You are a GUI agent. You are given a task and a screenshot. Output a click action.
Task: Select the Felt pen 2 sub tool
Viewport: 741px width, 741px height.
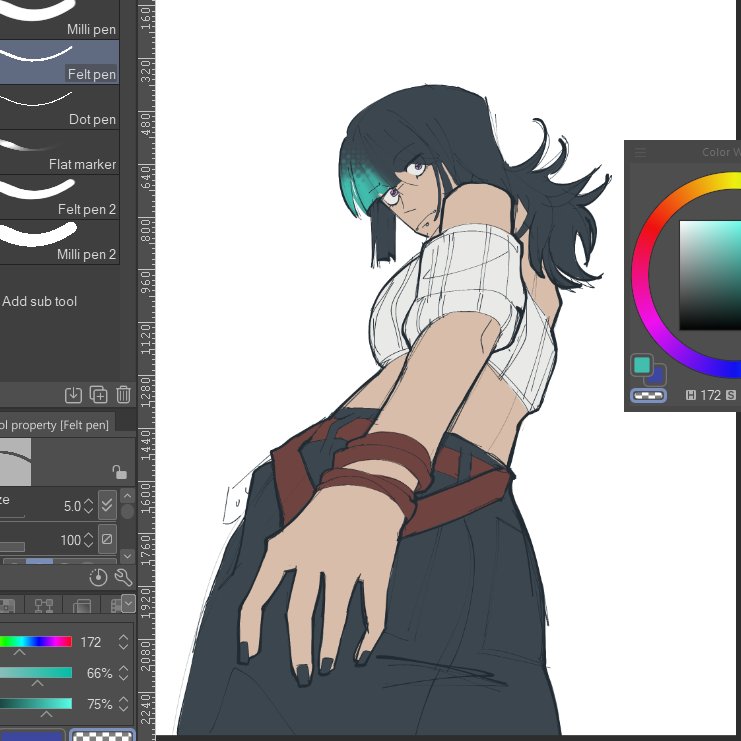point(59,197)
